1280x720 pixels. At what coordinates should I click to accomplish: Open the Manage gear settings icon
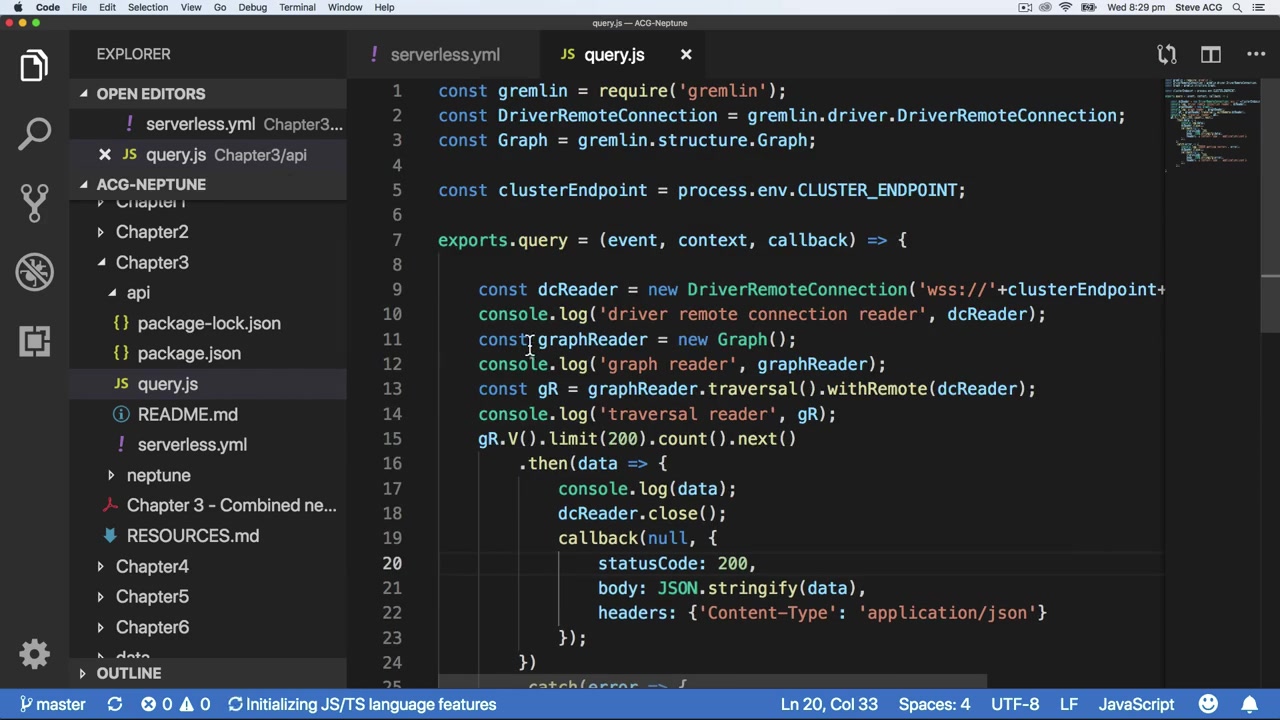pos(34,654)
